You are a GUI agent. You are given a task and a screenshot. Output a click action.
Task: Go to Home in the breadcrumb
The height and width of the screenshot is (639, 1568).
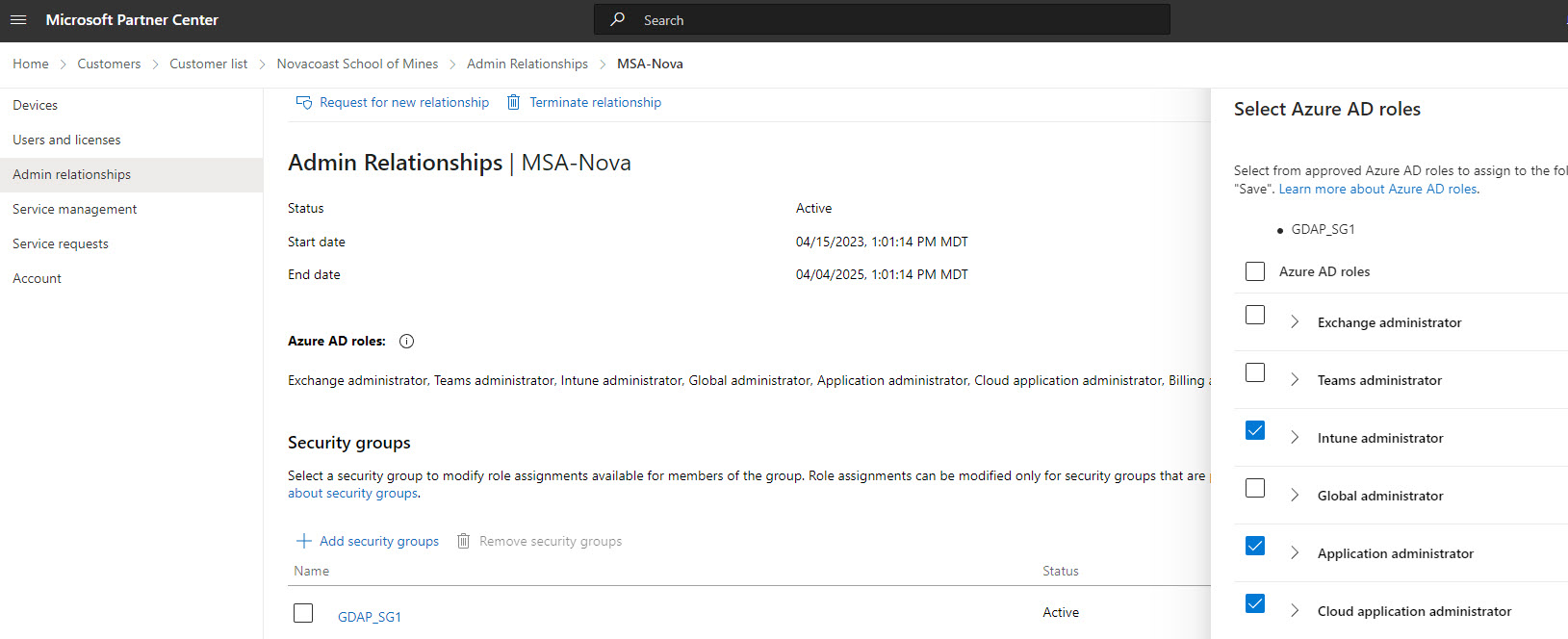click(x=31, y=64)
